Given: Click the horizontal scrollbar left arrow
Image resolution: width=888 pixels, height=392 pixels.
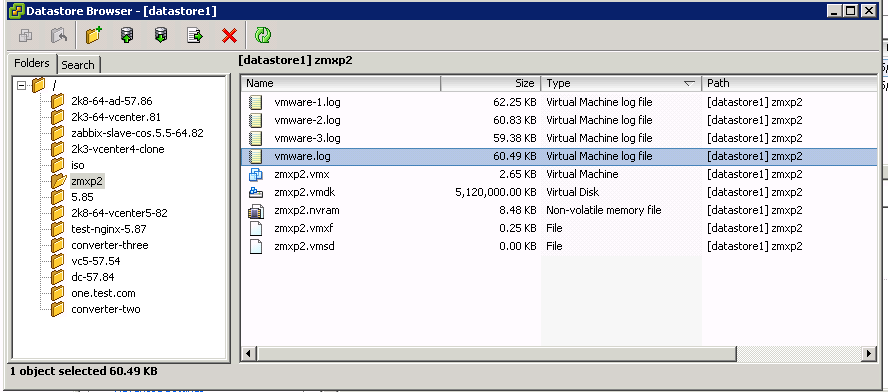Looking at the screenshot, I should 247,354.
